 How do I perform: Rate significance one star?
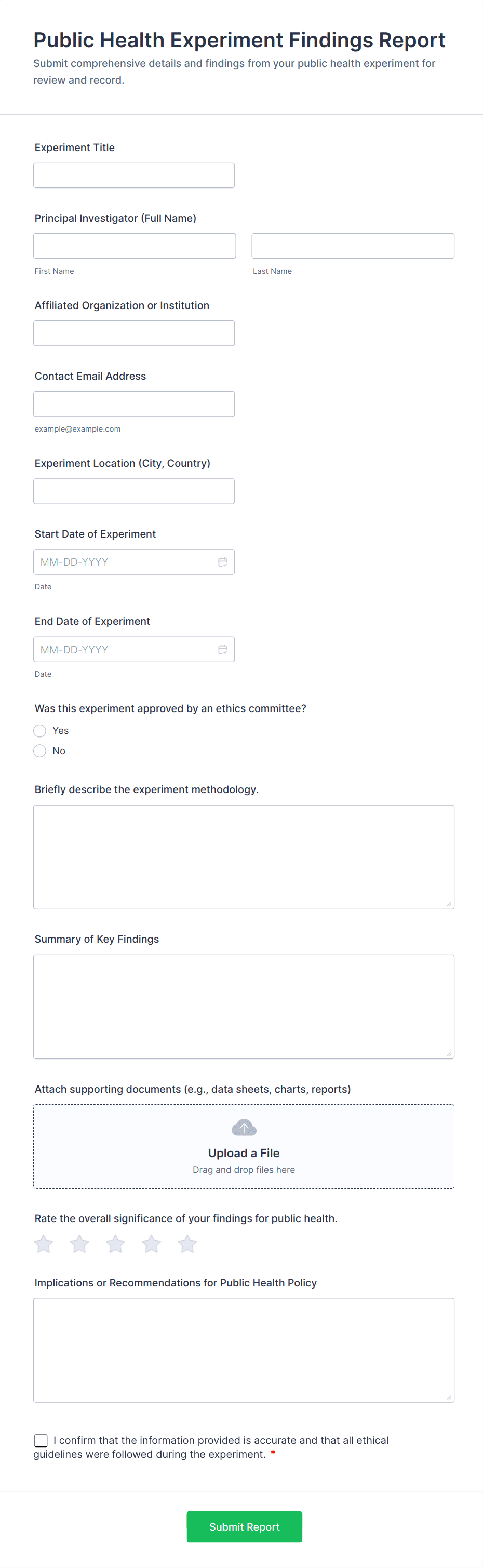44,1243
